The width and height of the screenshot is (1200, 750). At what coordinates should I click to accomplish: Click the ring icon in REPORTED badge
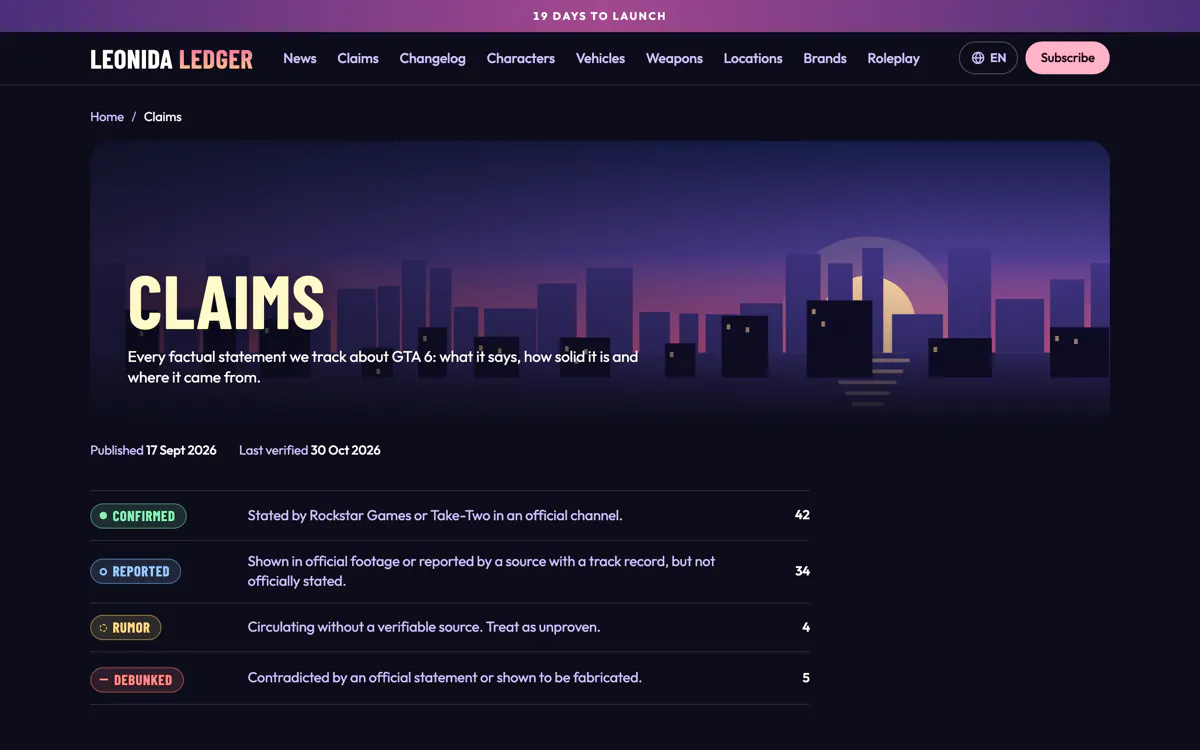(103, 572)
